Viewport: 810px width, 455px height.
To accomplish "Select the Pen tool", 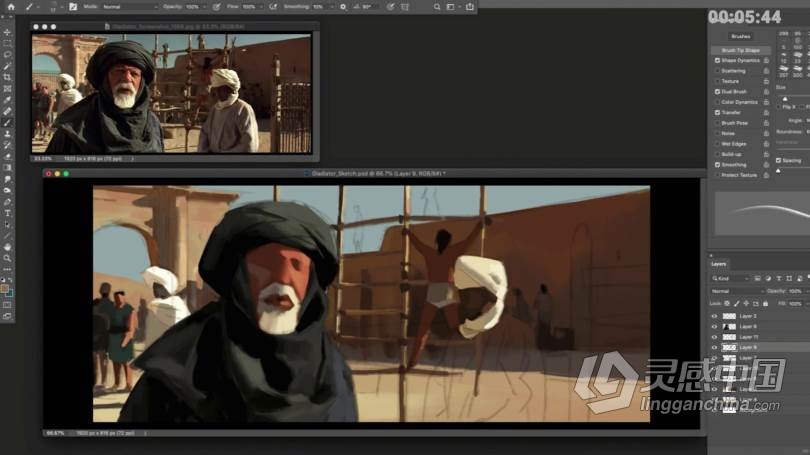I will 7,202.
